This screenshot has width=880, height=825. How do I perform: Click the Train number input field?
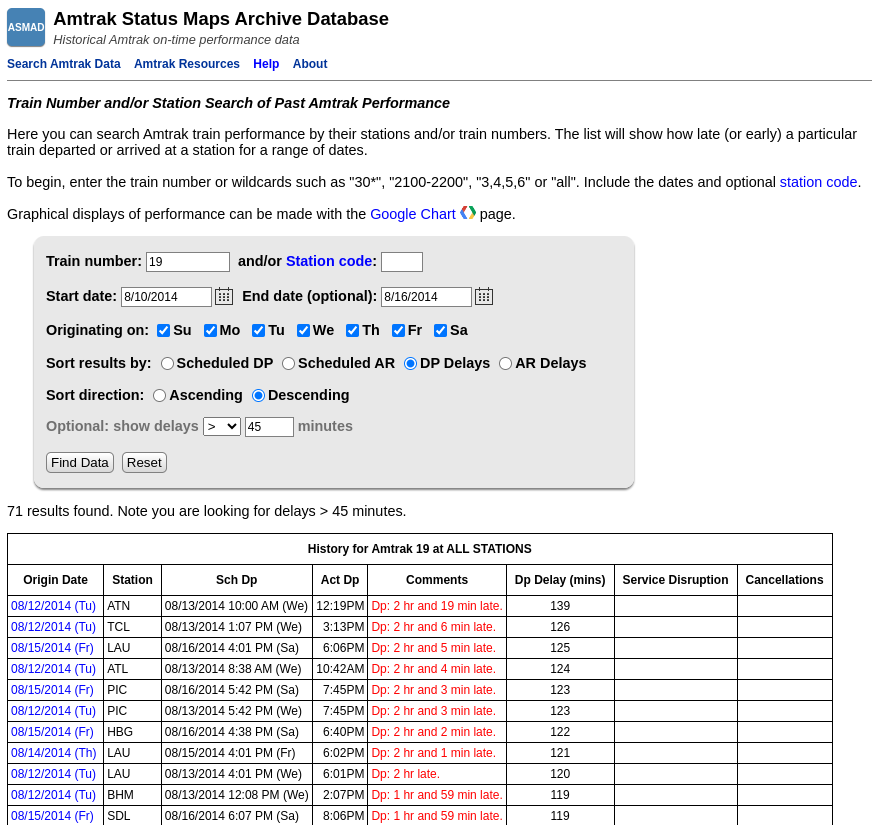[x=188, y=262]
